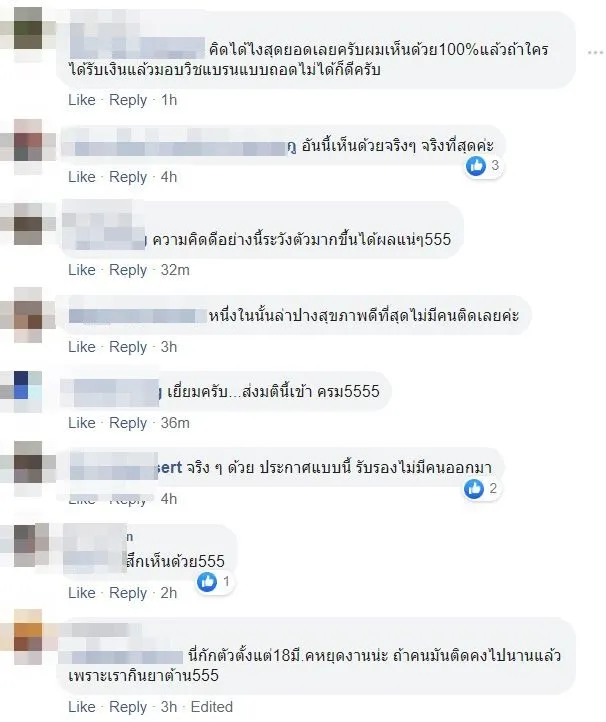Screen dimensions: 606x722
Task: Click the like reaction icon showing 2
Action: (x=474, y=489)
